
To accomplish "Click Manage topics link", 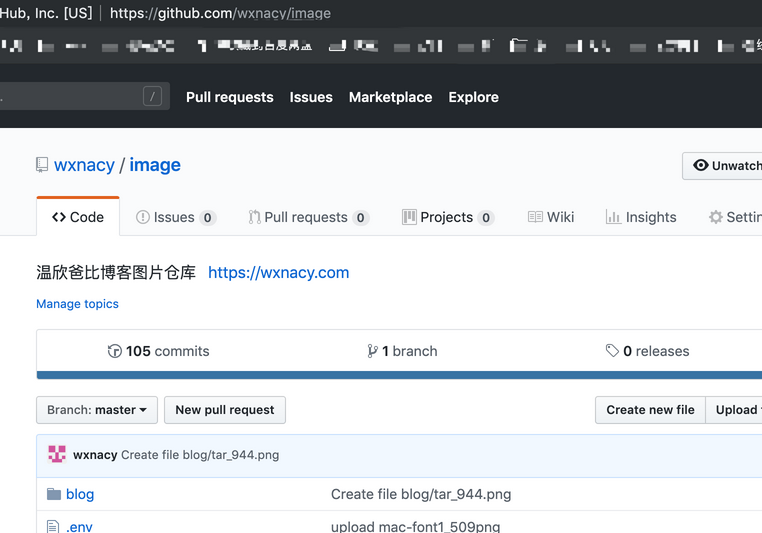I will tap(77, 304).
